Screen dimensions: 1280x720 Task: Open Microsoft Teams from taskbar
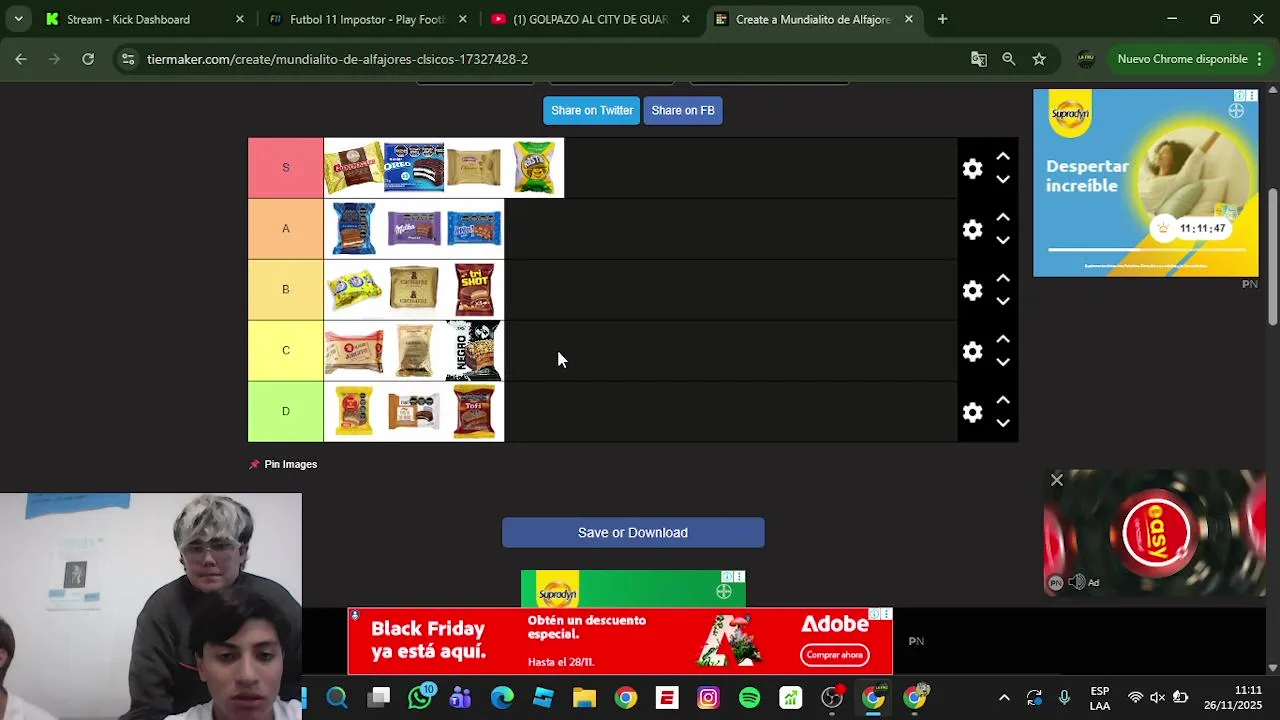461,698
